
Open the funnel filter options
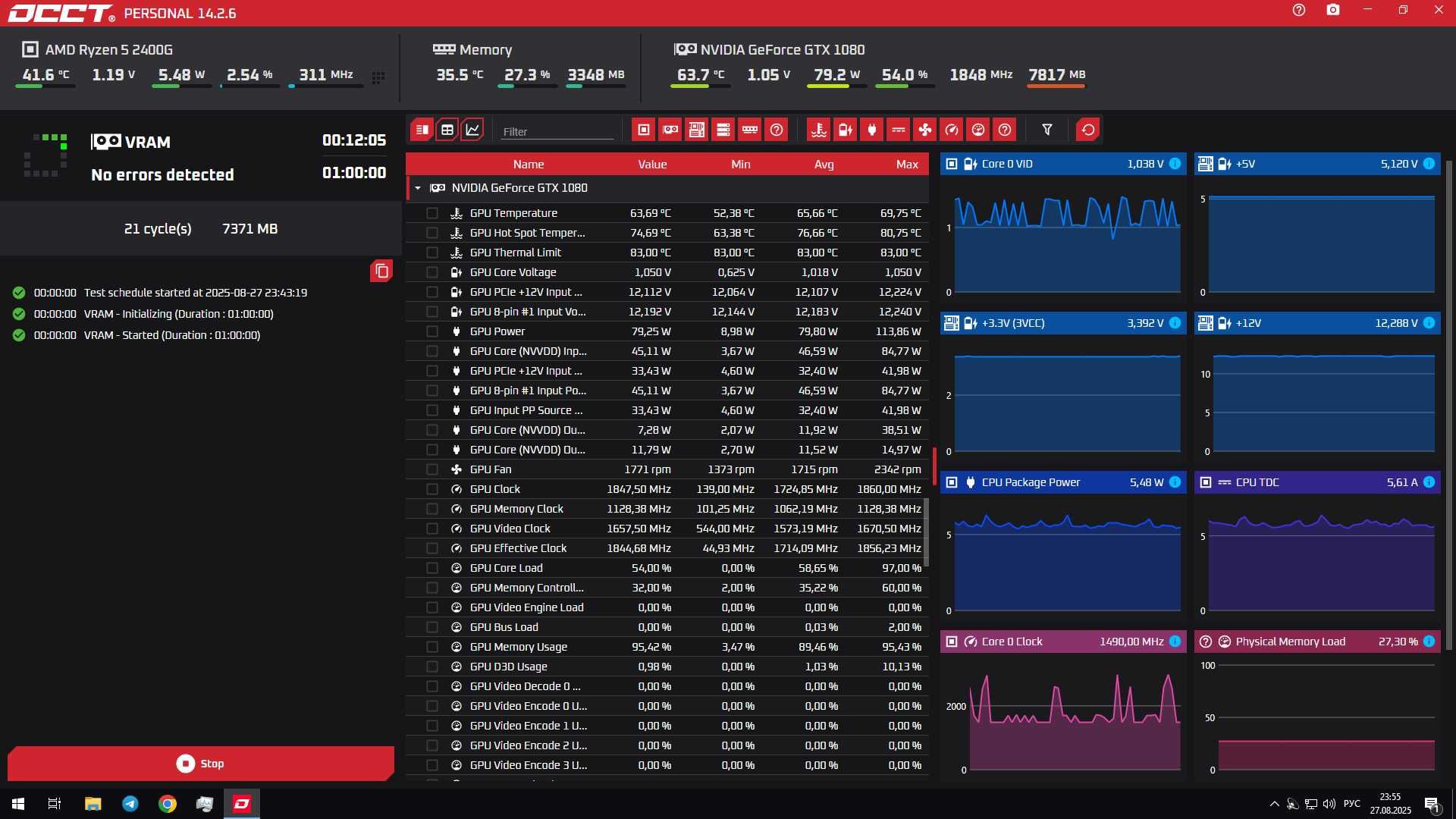coord(1047,130)
